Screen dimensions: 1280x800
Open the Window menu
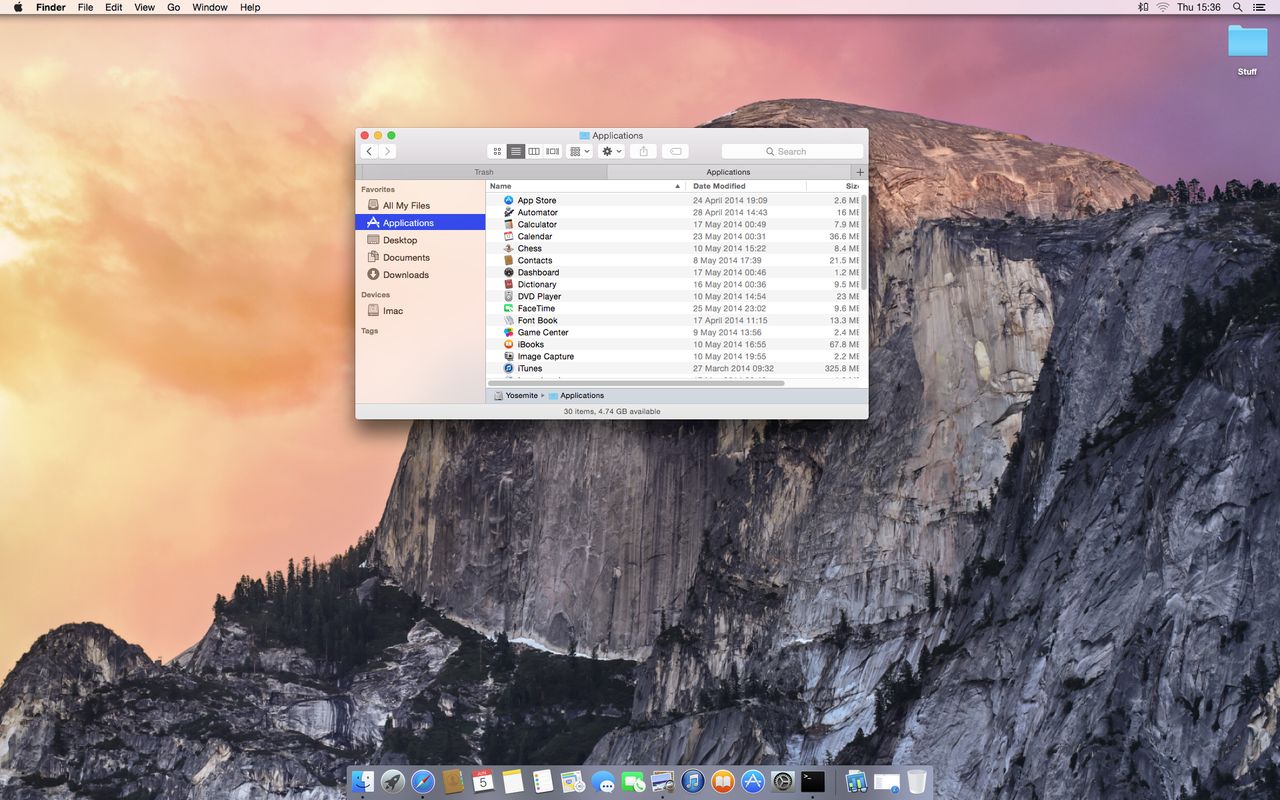(210, 7)
